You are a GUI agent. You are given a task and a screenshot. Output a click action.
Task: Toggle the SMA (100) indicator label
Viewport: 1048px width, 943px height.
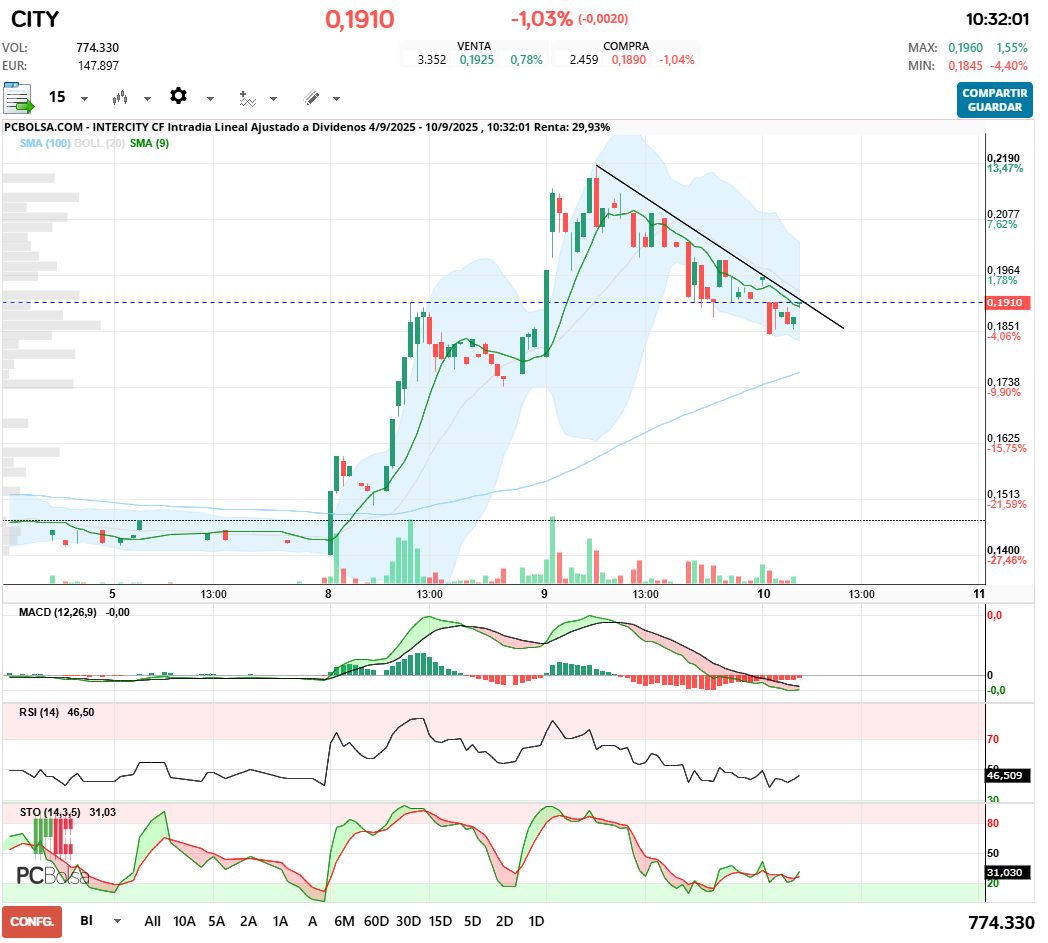[x=45, y=143]
